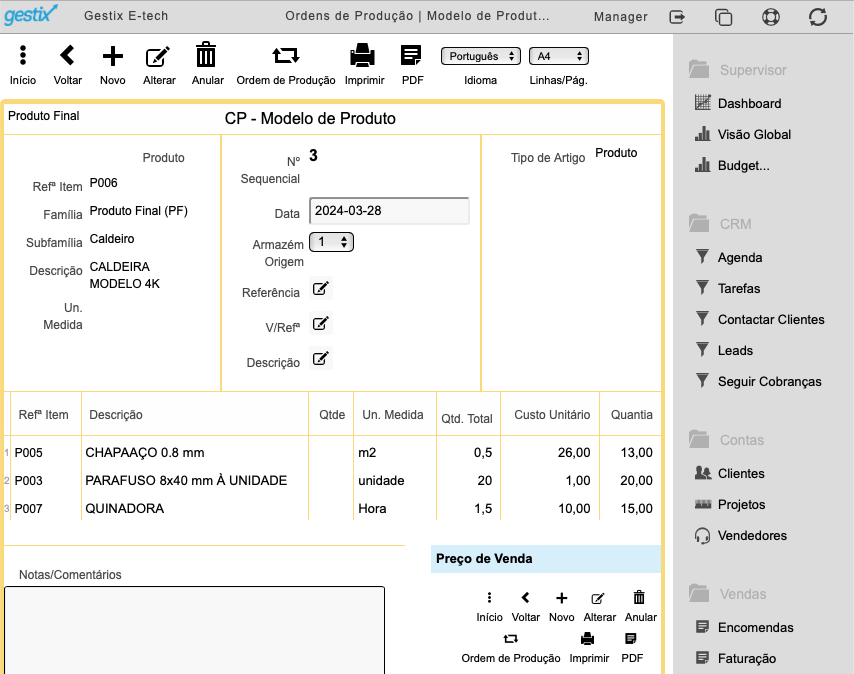854x674 pixels.
Task: Click bottom toolbar Ordem de Produção icon
Action: [510, 638]
